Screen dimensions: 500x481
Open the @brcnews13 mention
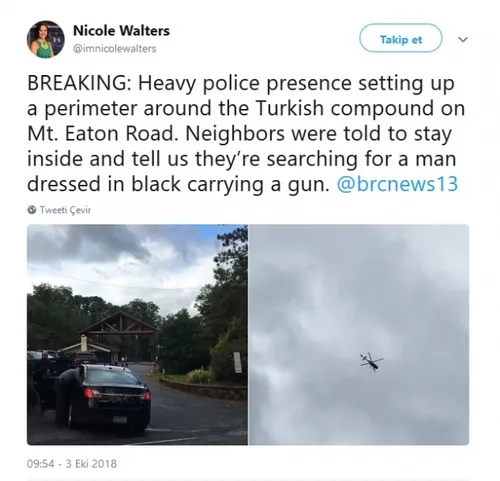coord(397,184)
